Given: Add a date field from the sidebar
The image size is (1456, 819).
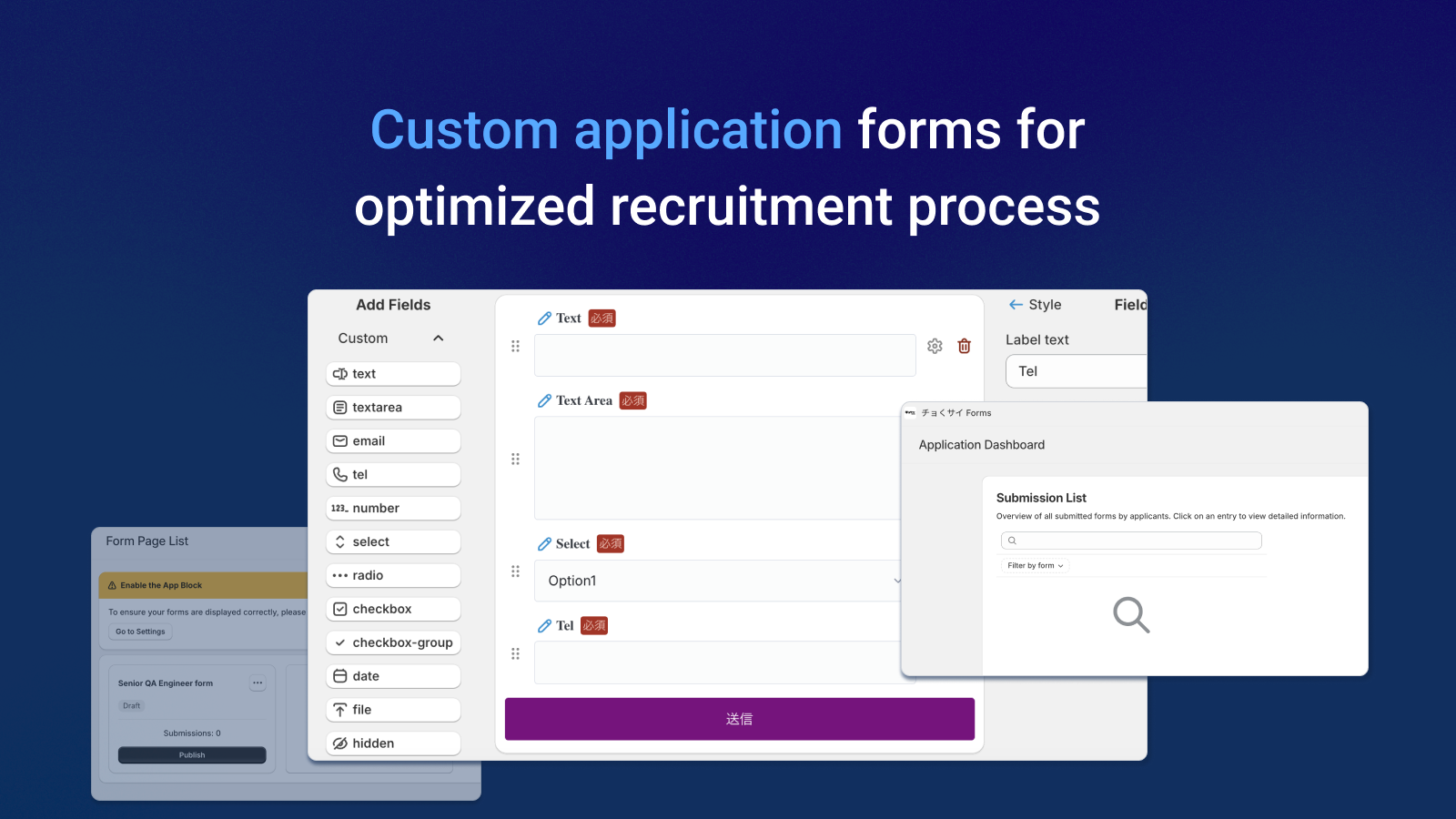Looking at the screenshot, I should click(x=392, y=675).
